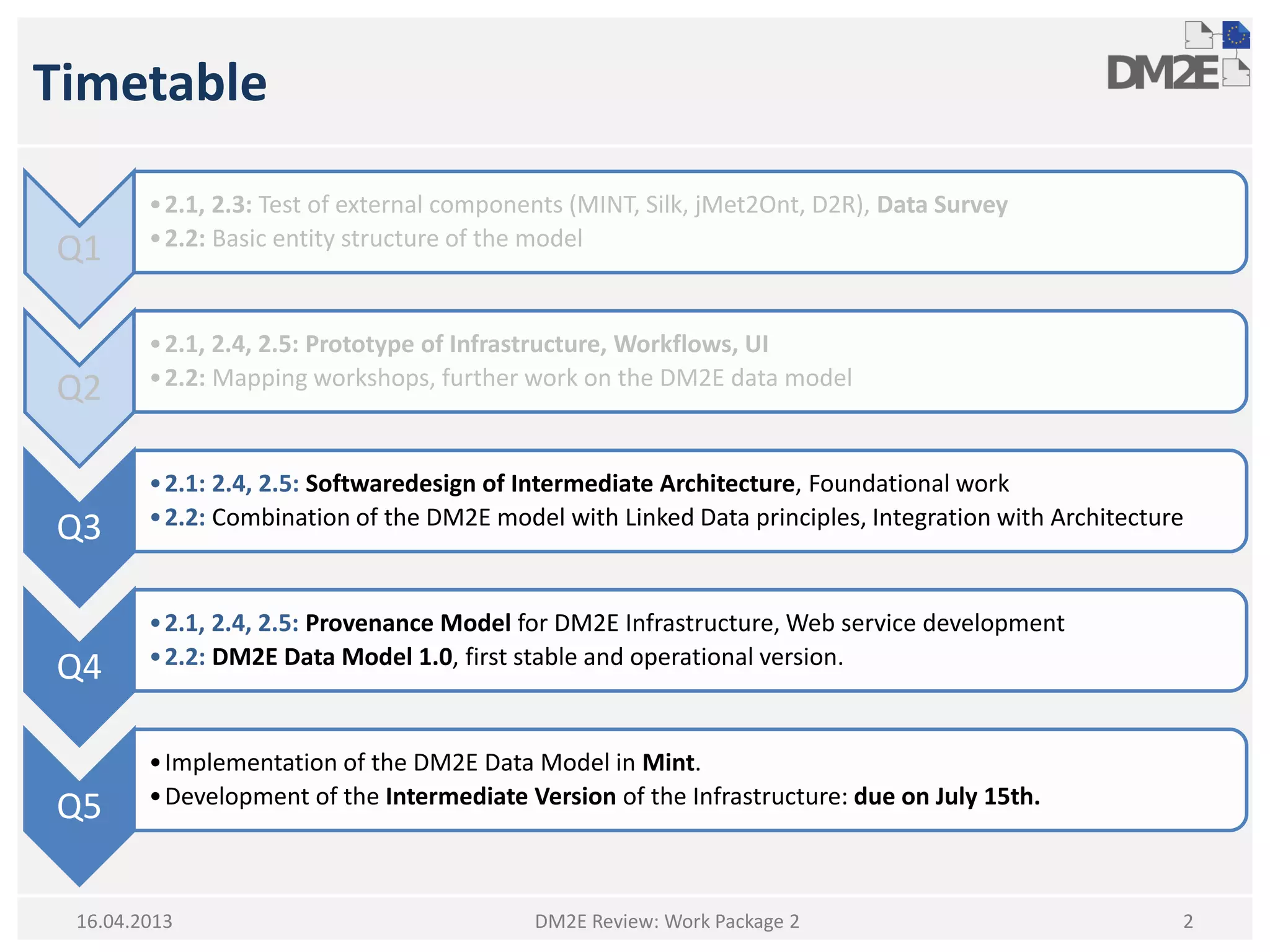This screenshot has height=952, width=1270.
Task: Click the blue EU flag icon
Action: point(1235,35)
